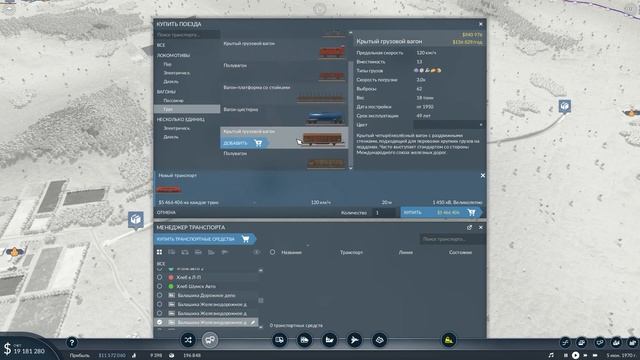This screenshot has height=360, width=640.
Task: Sort by the Состояние column header
Action: click(x=460, y=252)
